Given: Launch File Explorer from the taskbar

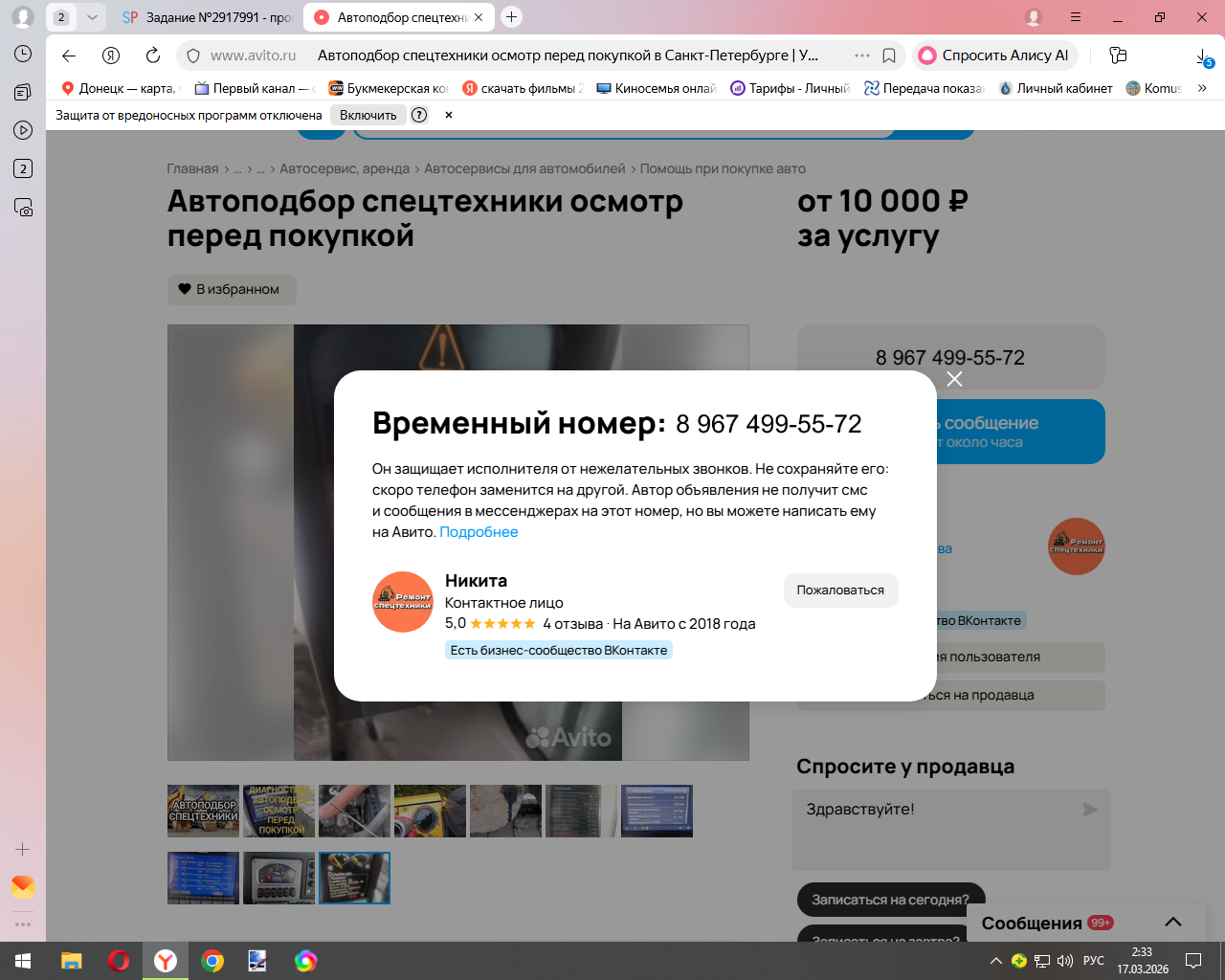Looking at the screenshot, I should pyautogui.click(x=72, y=961).
